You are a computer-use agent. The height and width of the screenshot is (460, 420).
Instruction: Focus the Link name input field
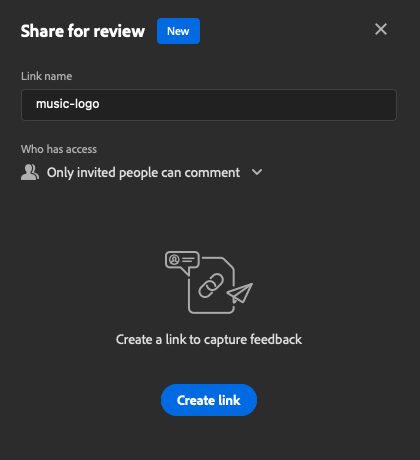pyautogui.click(x=209, y=105)
